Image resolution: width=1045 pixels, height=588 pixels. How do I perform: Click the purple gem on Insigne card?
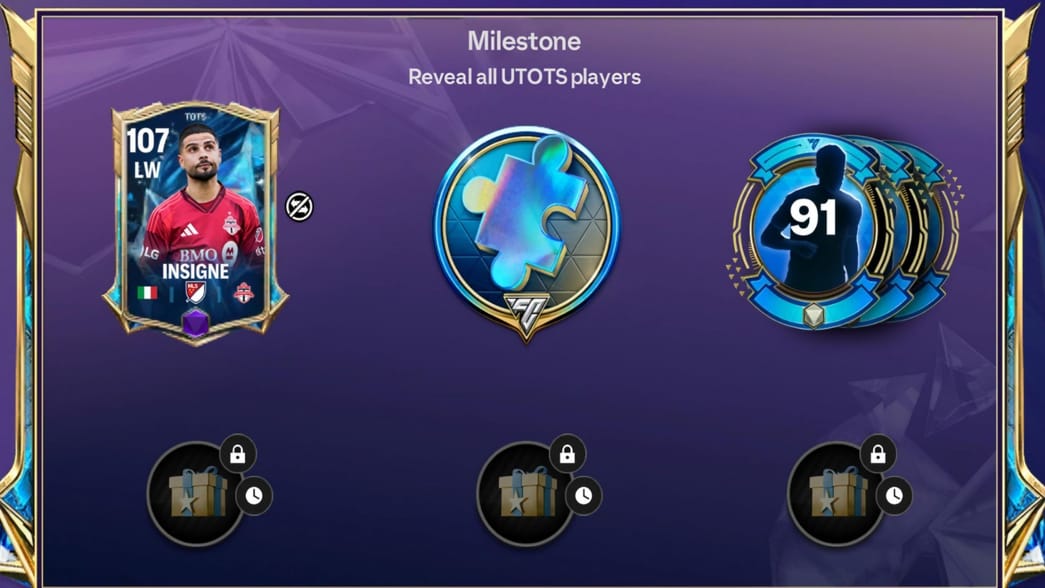pos(196,324)
